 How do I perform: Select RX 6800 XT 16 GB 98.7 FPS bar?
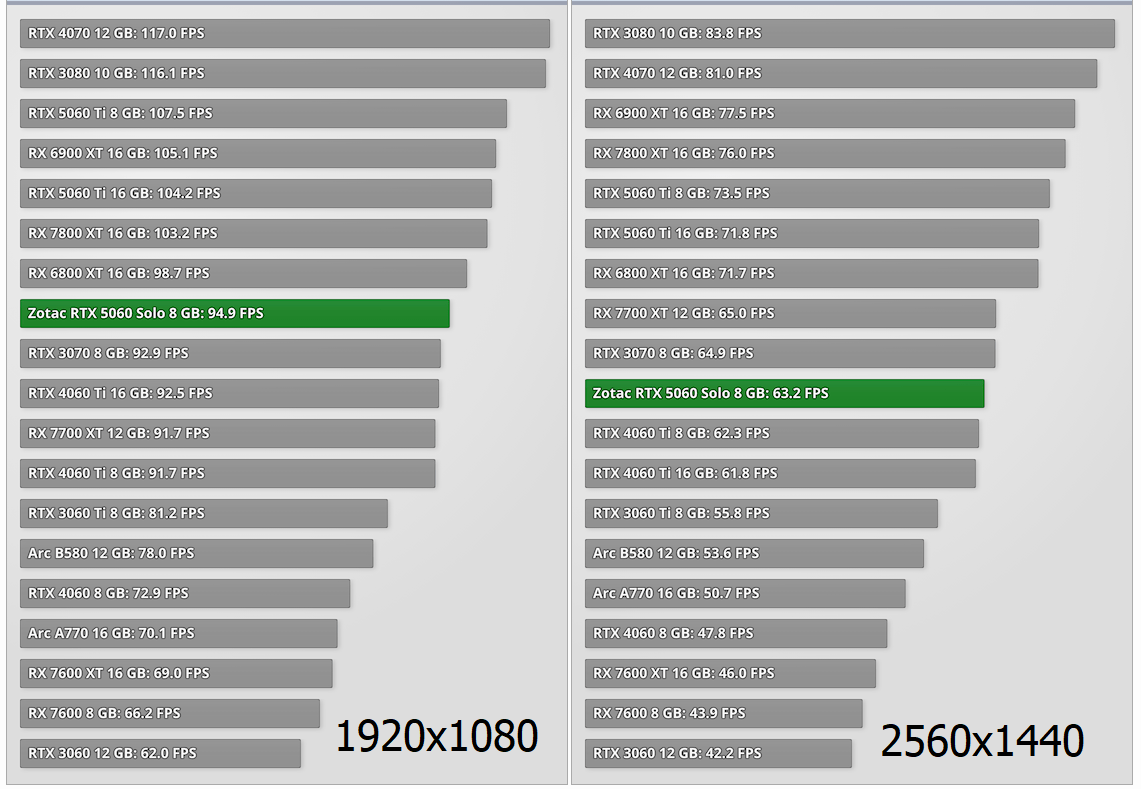point(244,274)
